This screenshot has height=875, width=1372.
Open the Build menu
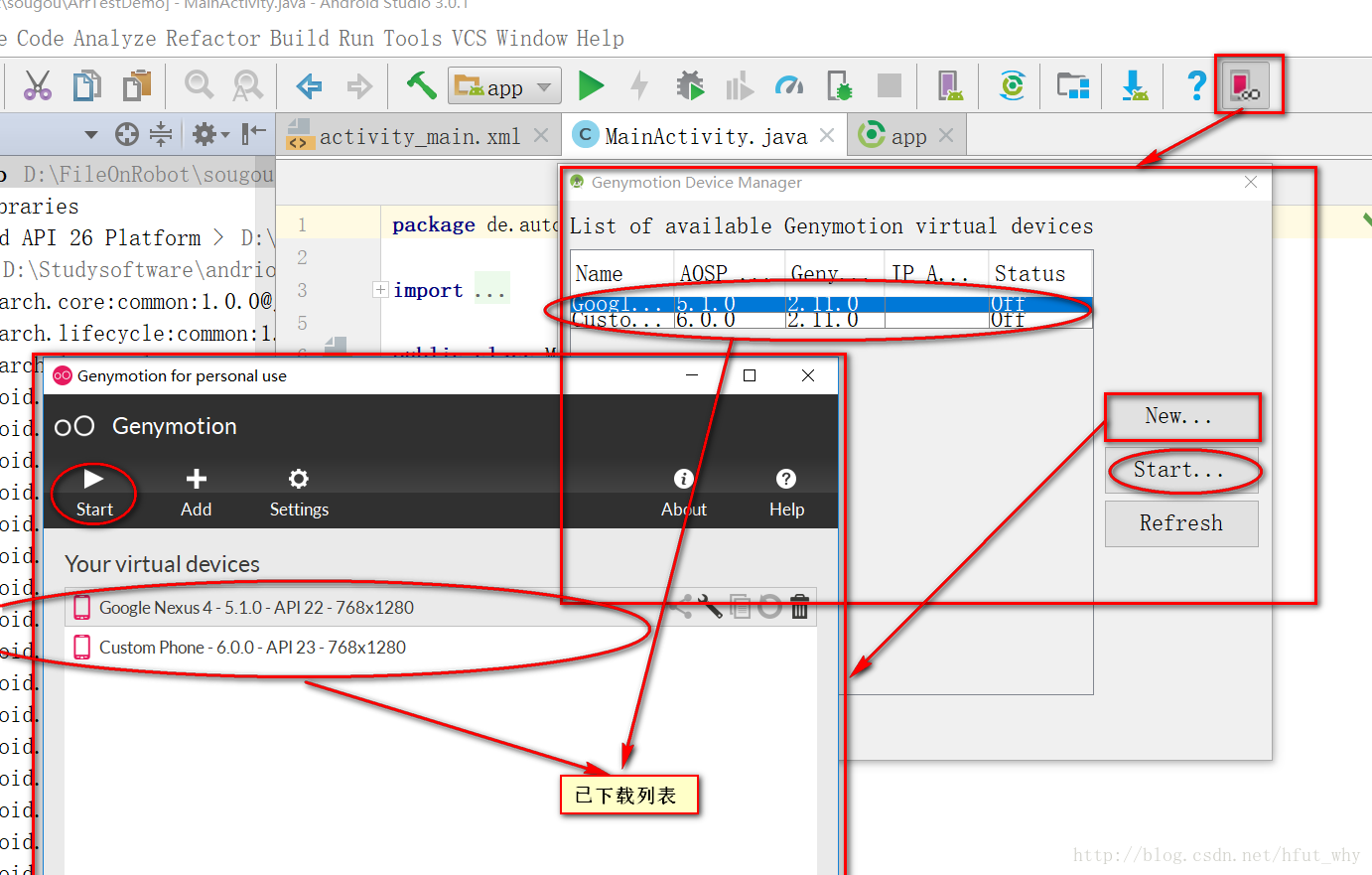[x=300, y=39]
